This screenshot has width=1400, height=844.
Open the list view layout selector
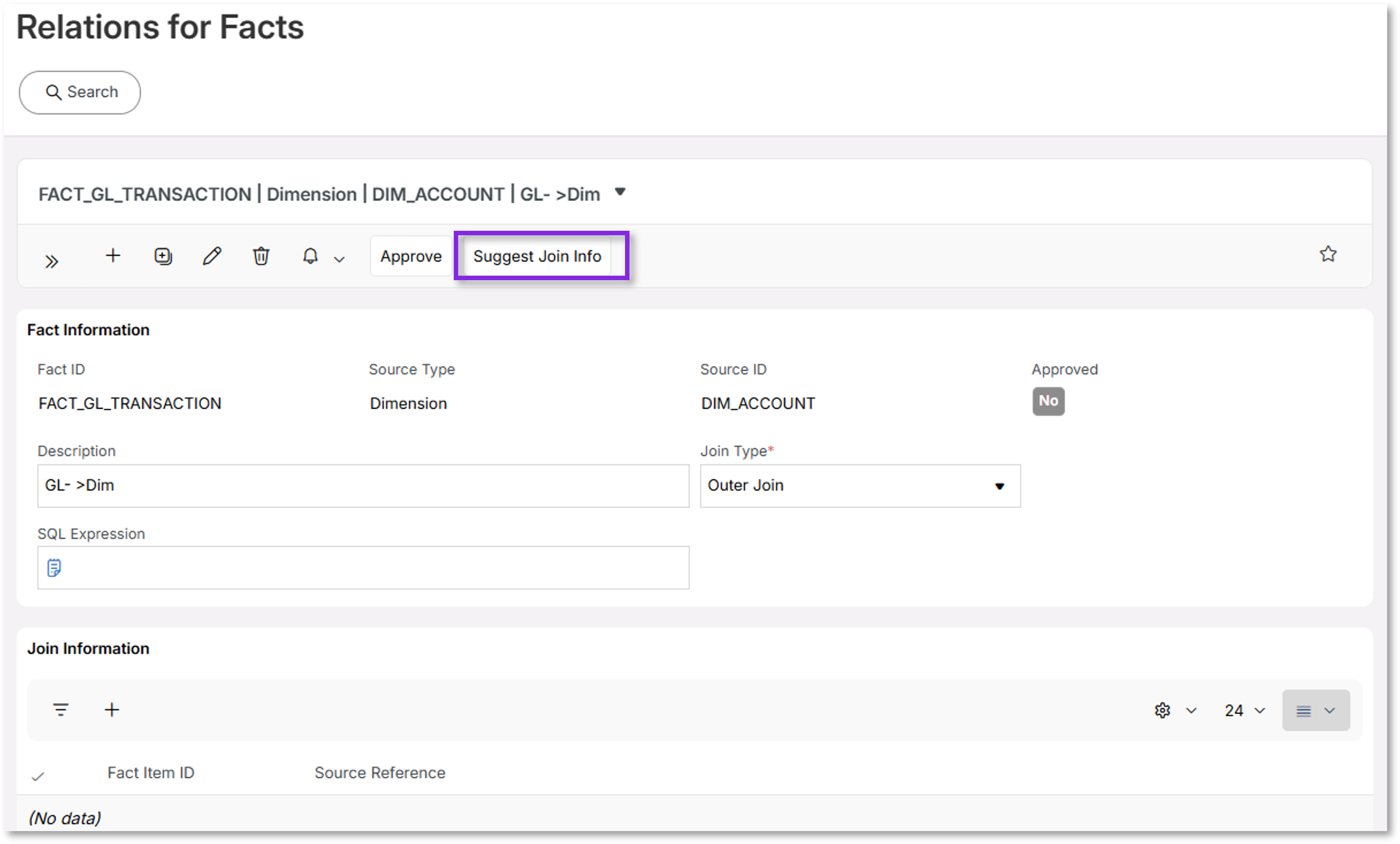coord(1316,711)
